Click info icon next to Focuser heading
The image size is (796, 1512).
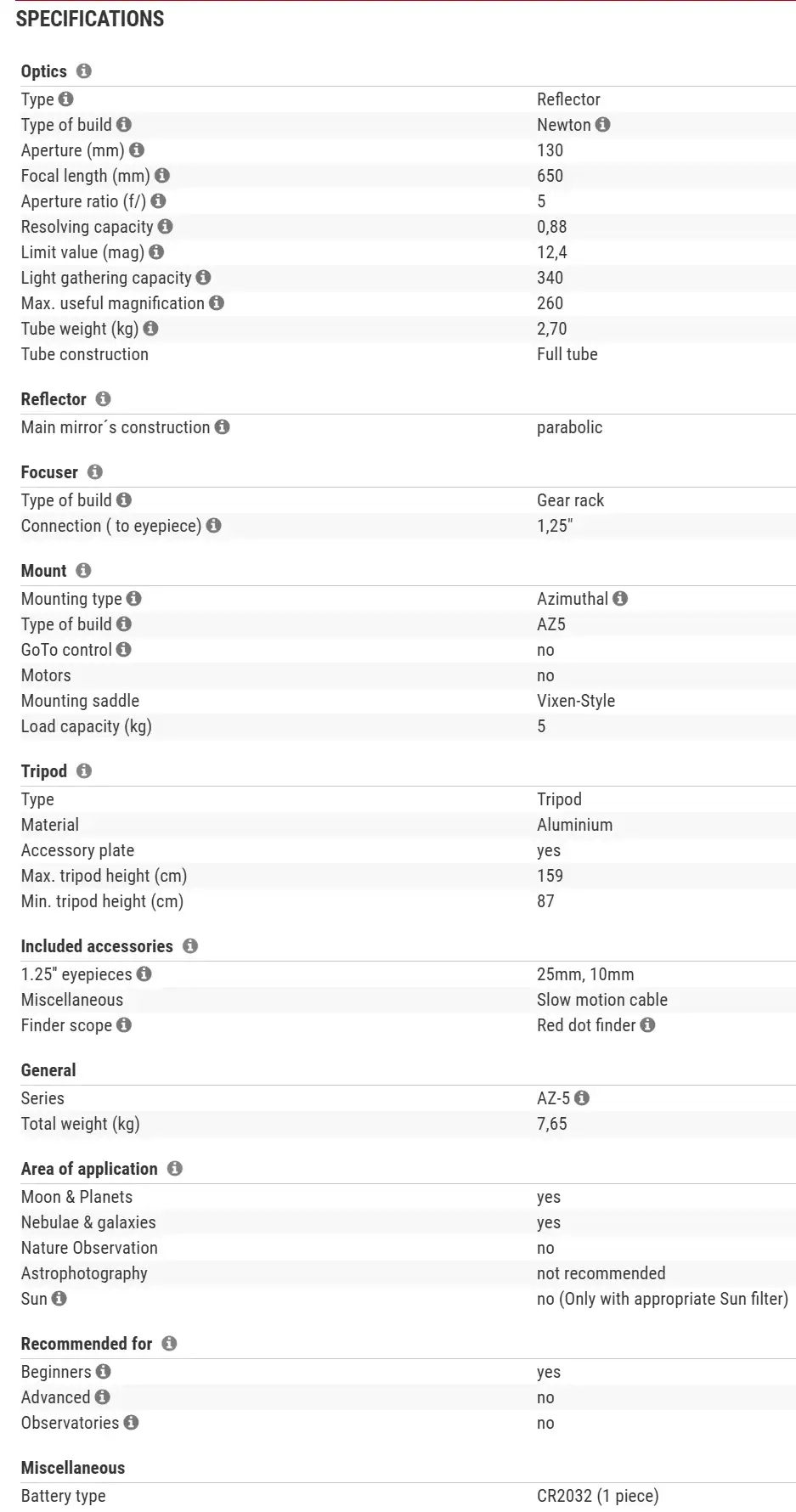94,472
